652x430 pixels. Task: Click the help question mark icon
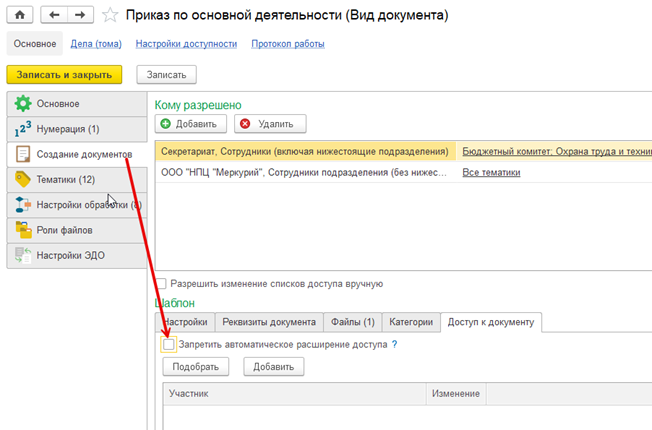pyautogui.click(x=395, y=344)
